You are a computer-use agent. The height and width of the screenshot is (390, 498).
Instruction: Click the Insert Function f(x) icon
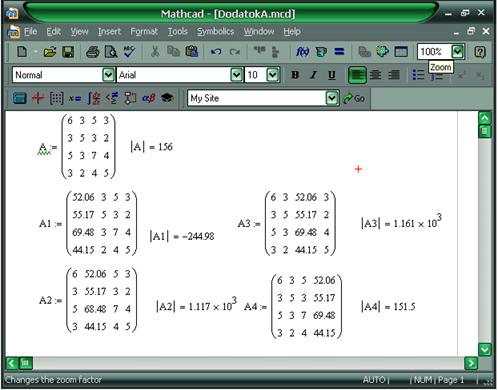302,52
